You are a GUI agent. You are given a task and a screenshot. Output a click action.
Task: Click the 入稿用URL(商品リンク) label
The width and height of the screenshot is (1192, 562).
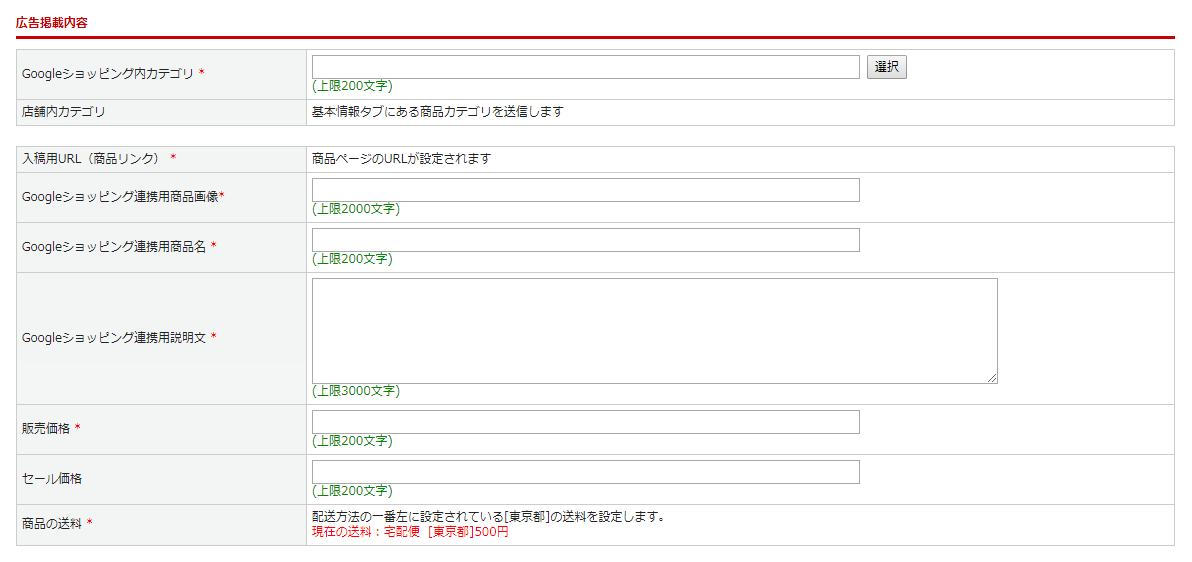pos(92,159)
